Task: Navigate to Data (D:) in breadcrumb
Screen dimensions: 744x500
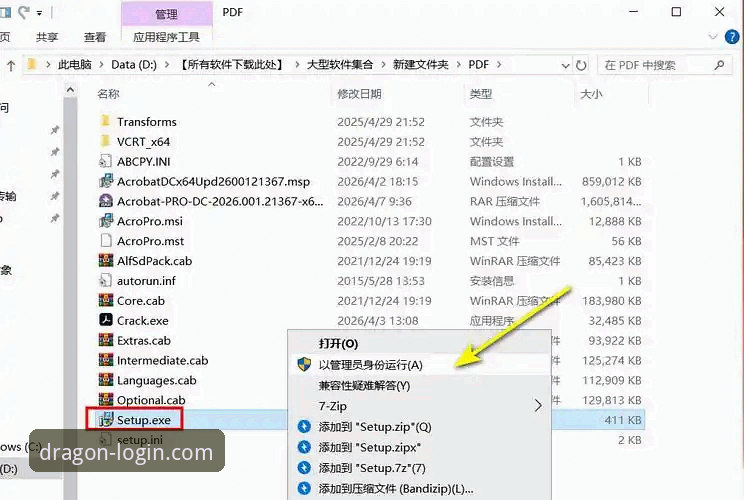Action: point(134,65)
